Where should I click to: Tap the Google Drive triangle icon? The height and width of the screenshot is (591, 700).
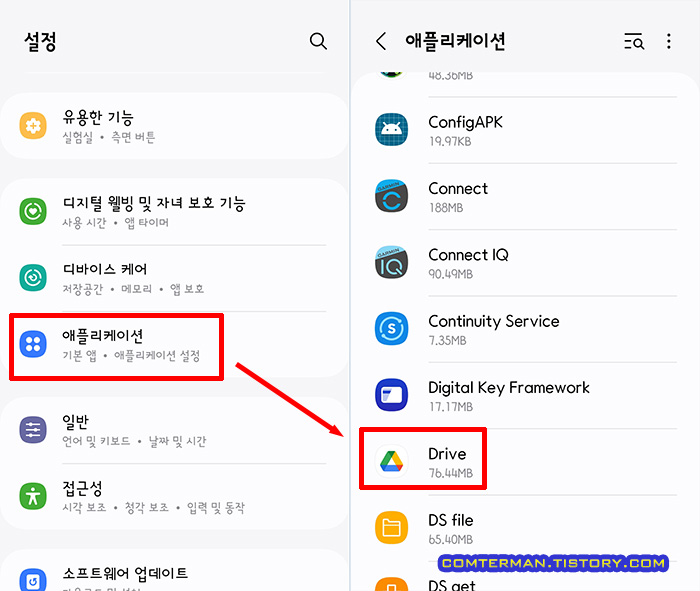pyautogui.click(x=392, y=462)
